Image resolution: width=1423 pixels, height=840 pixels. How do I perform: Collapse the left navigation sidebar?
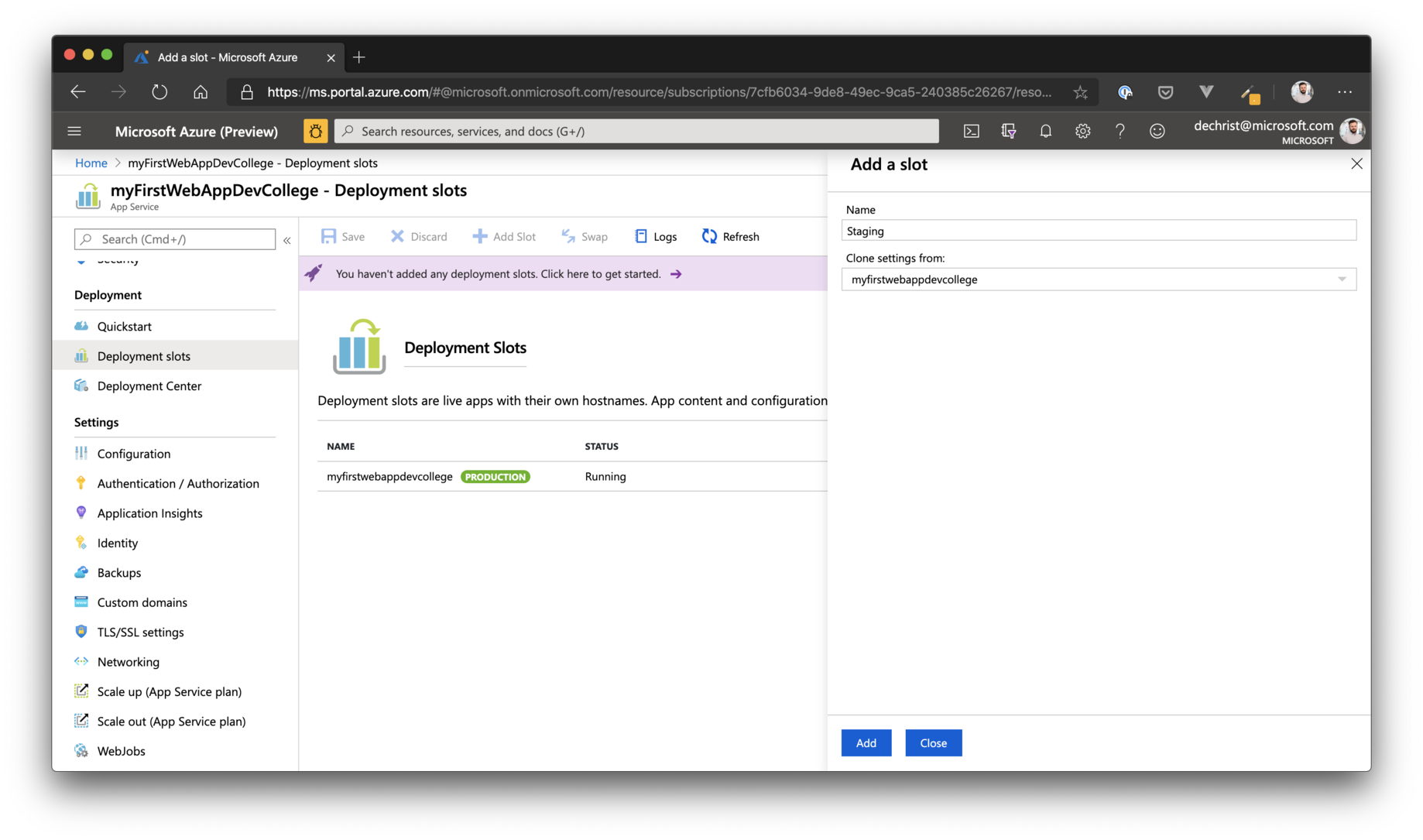pos(287,240)
